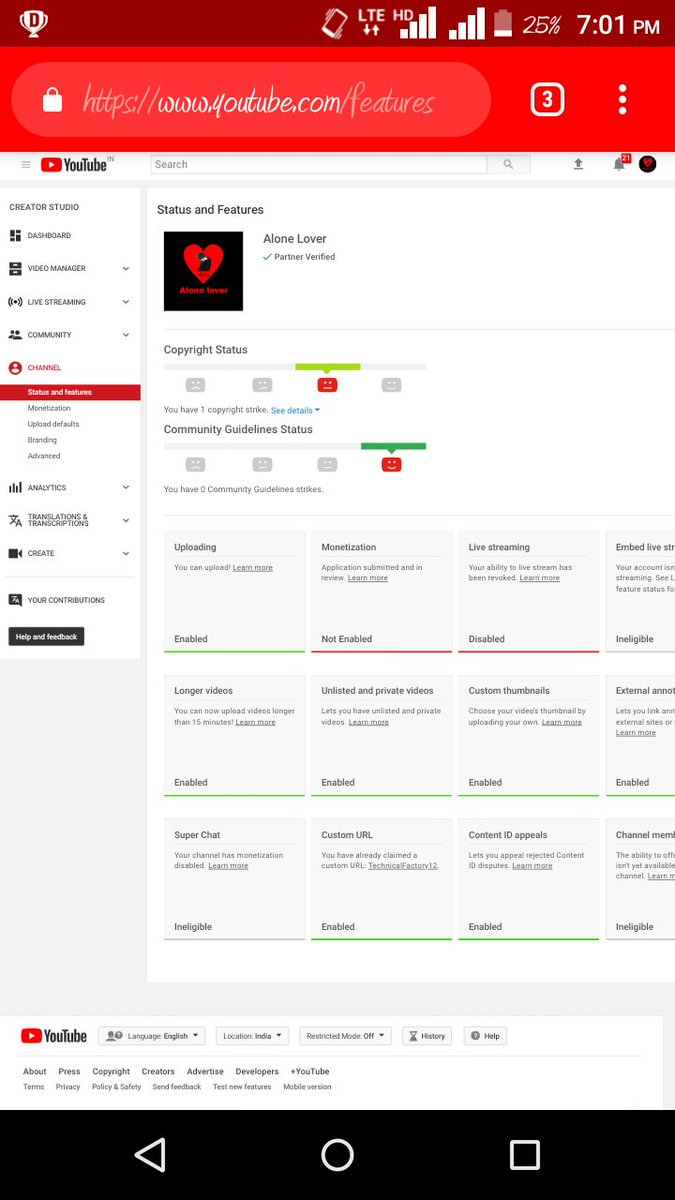Open the notifications bell icon

click(619, 164)
